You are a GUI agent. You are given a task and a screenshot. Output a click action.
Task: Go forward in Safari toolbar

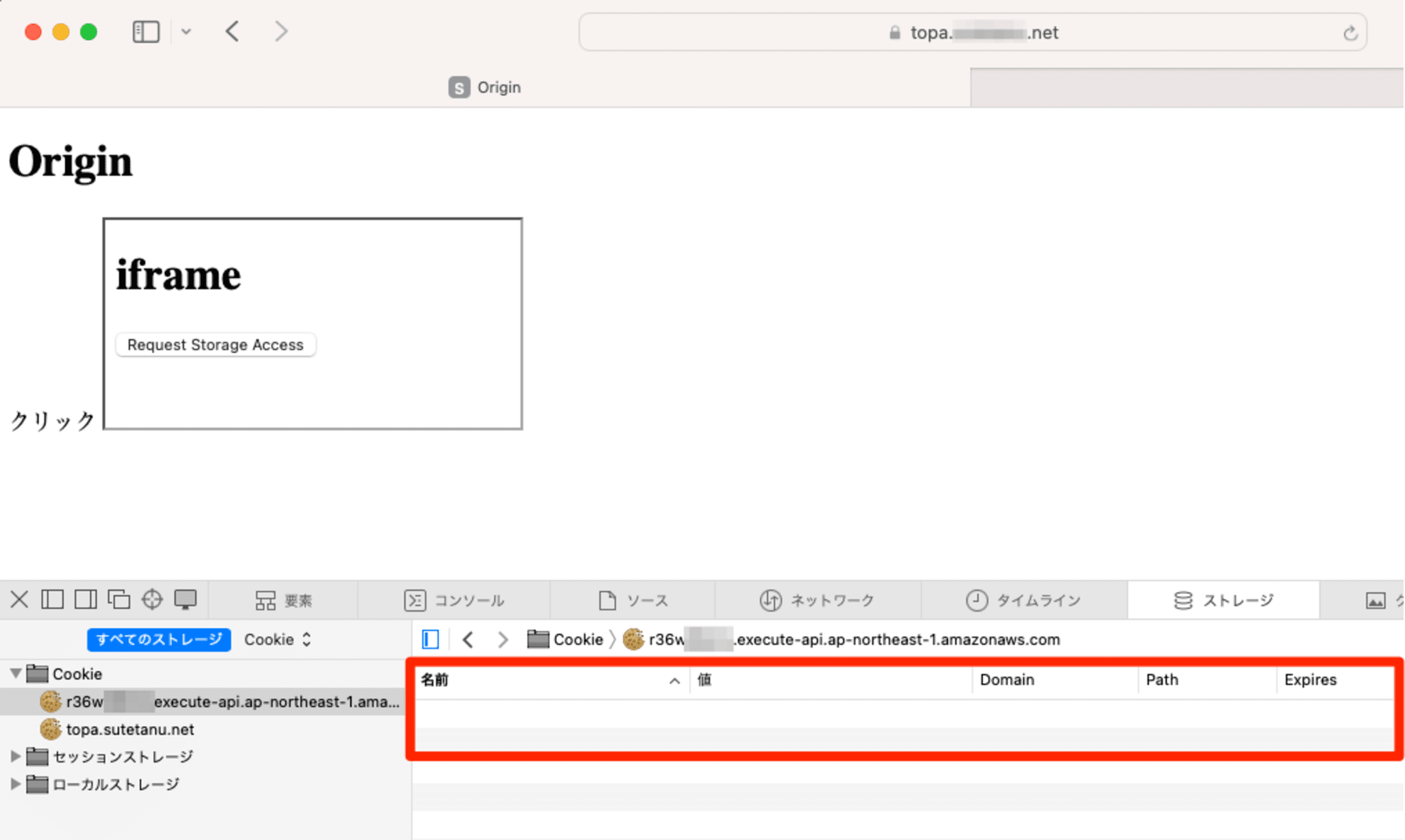point(281,32)
